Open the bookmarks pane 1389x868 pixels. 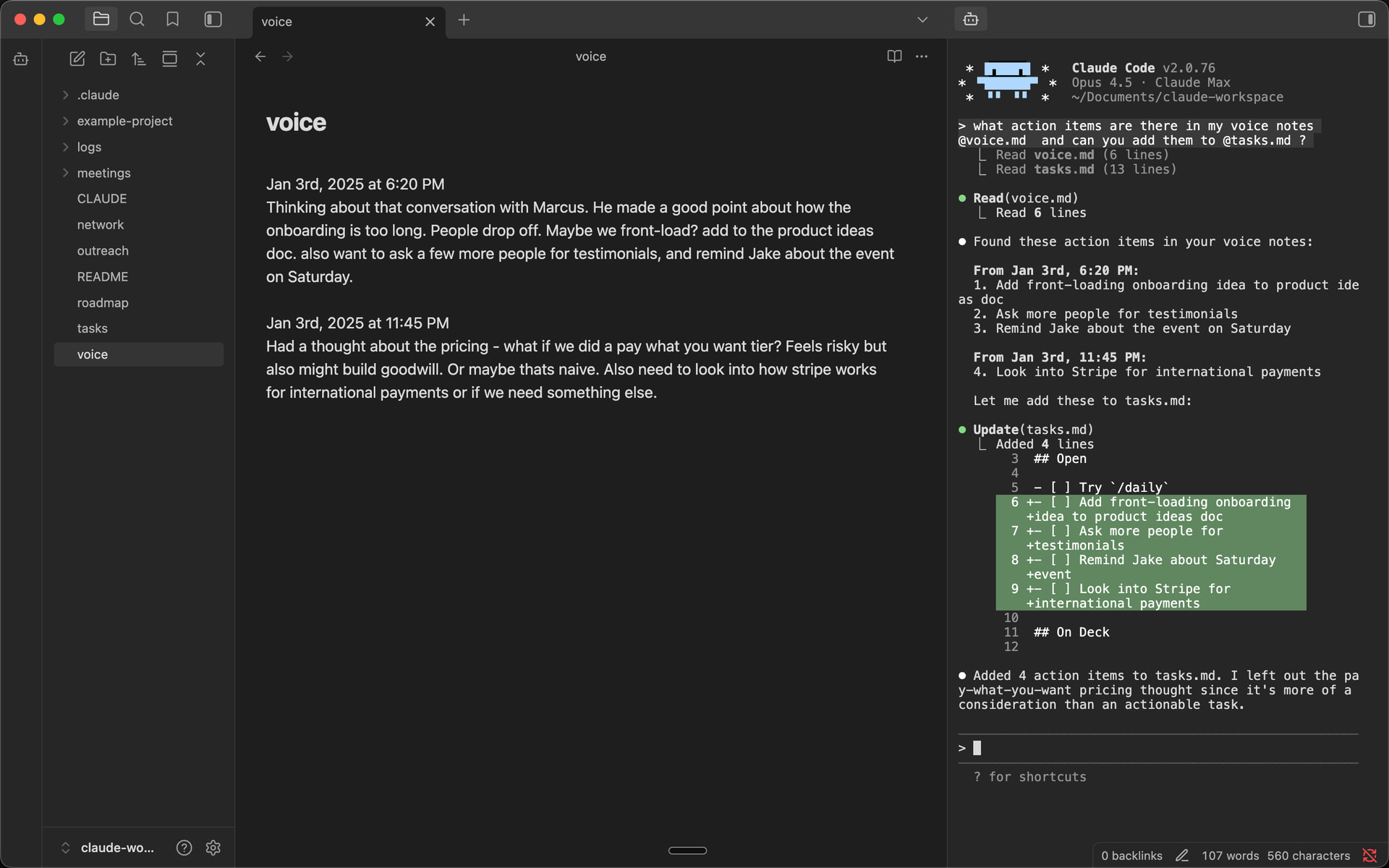(172, 20)
